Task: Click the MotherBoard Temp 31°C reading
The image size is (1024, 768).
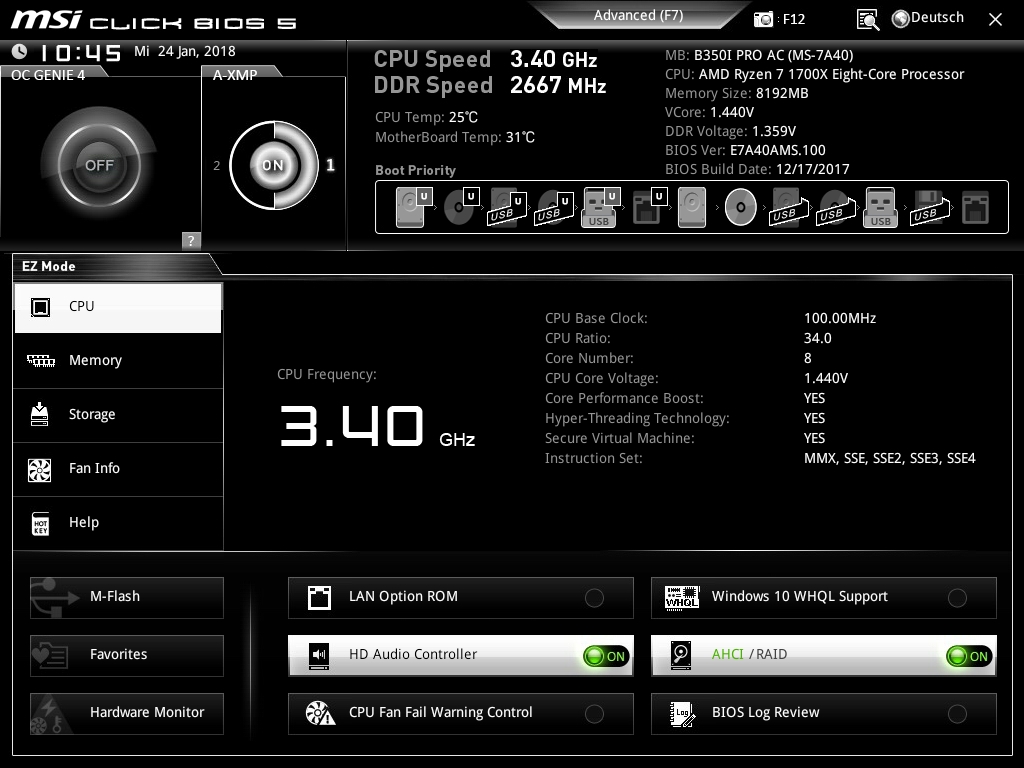Action: tap(455, 137)
